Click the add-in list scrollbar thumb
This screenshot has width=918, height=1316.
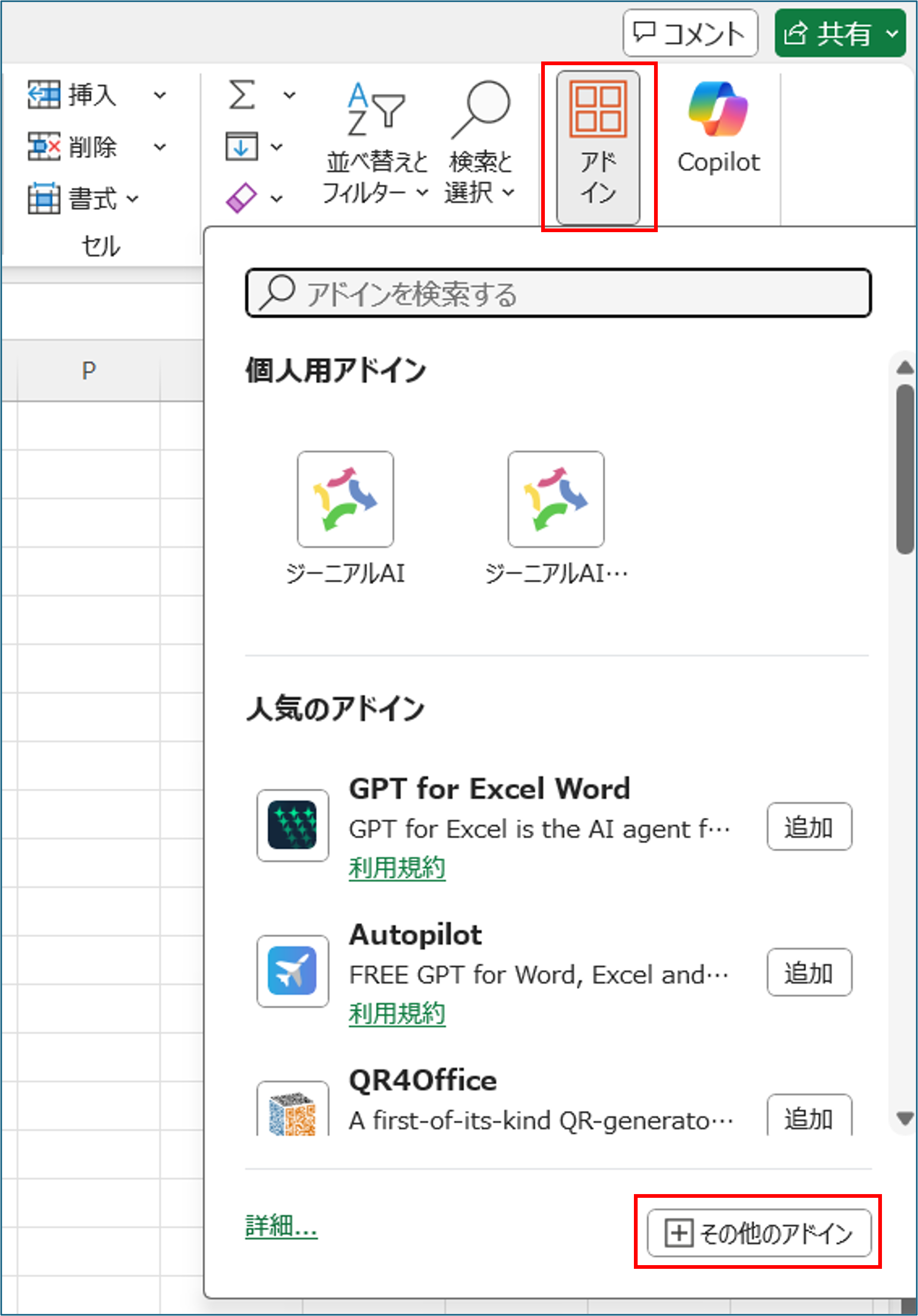tap(905, 469)
